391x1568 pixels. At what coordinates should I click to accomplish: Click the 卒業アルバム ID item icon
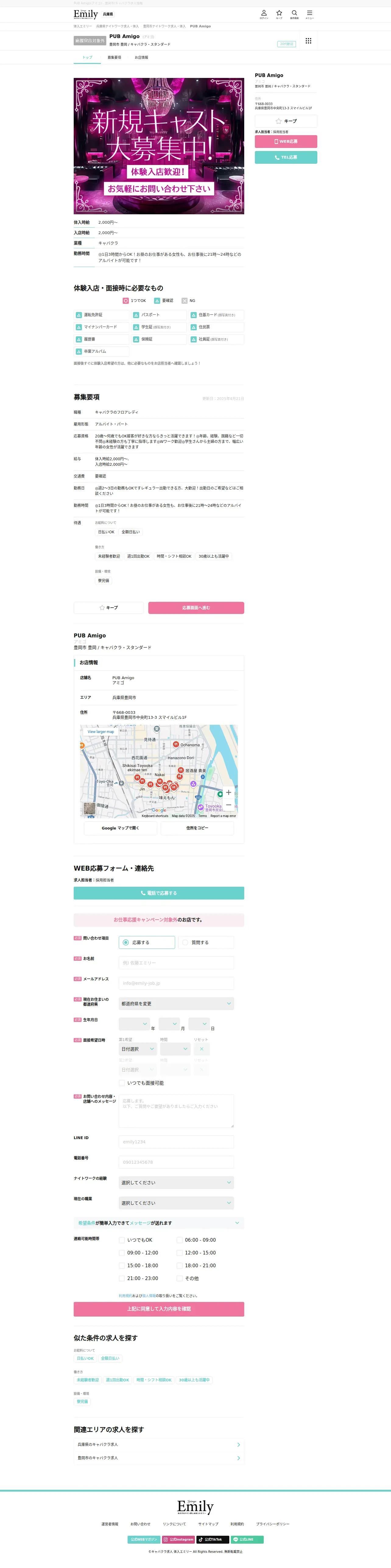point(79,351)
